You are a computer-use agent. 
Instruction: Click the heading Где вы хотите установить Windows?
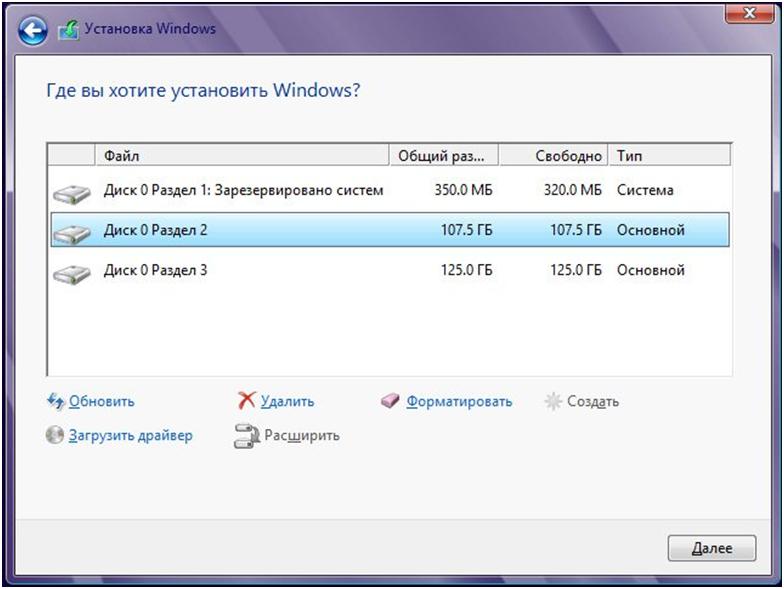point(203,90)
